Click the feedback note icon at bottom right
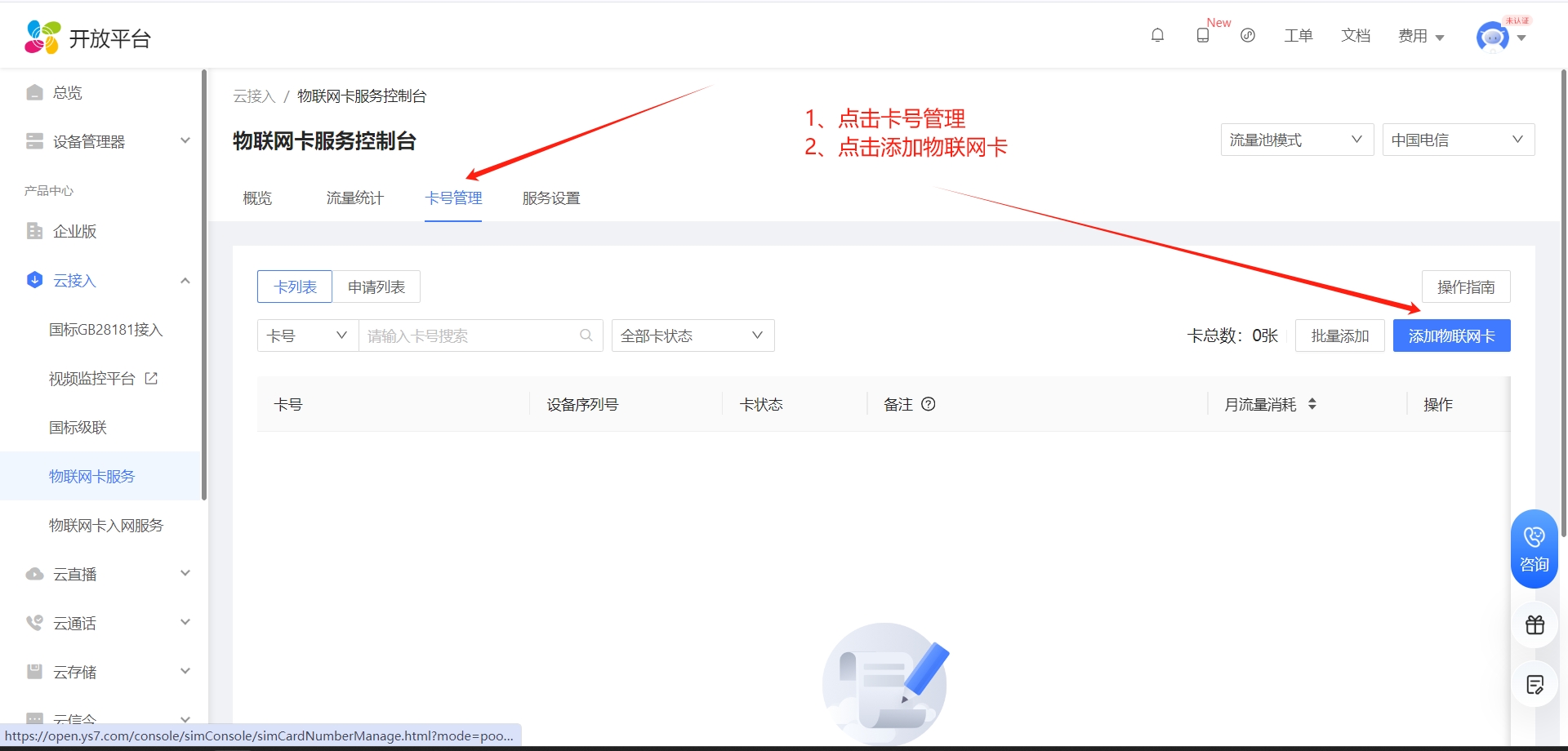Screen dimensions: 1568x751 1535,685
